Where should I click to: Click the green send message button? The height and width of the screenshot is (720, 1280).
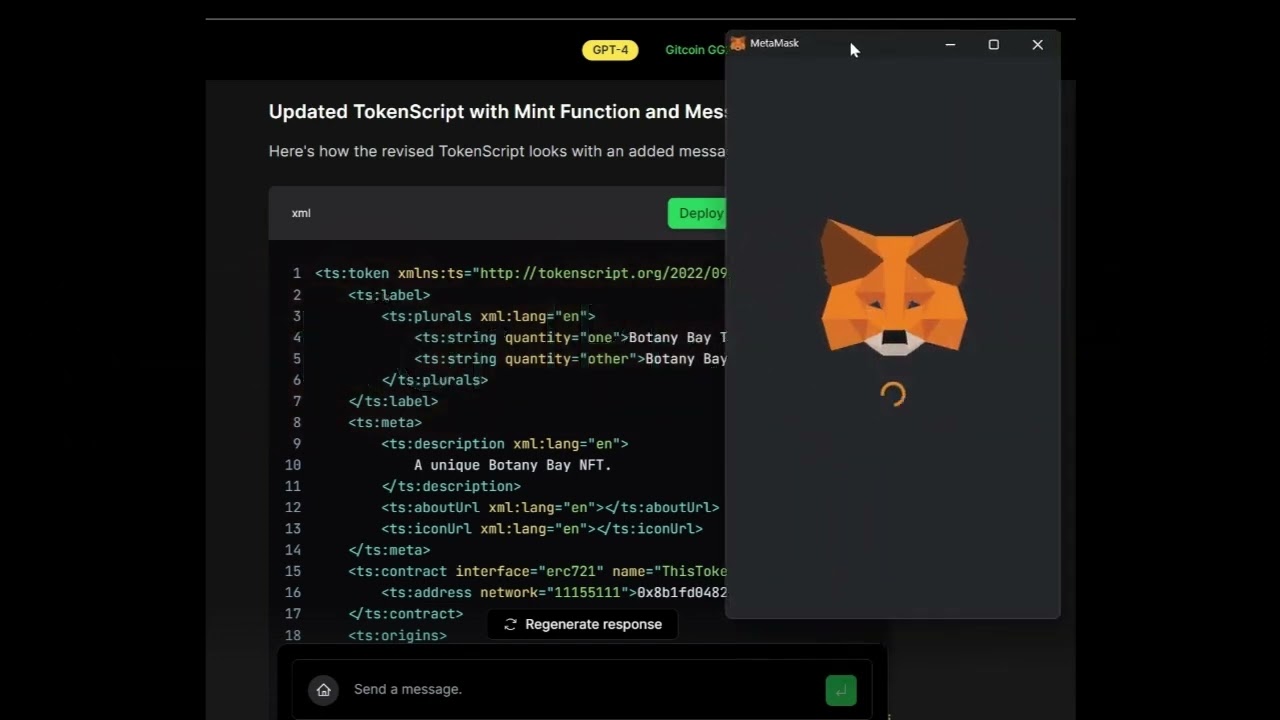click(x=841, y=690)
